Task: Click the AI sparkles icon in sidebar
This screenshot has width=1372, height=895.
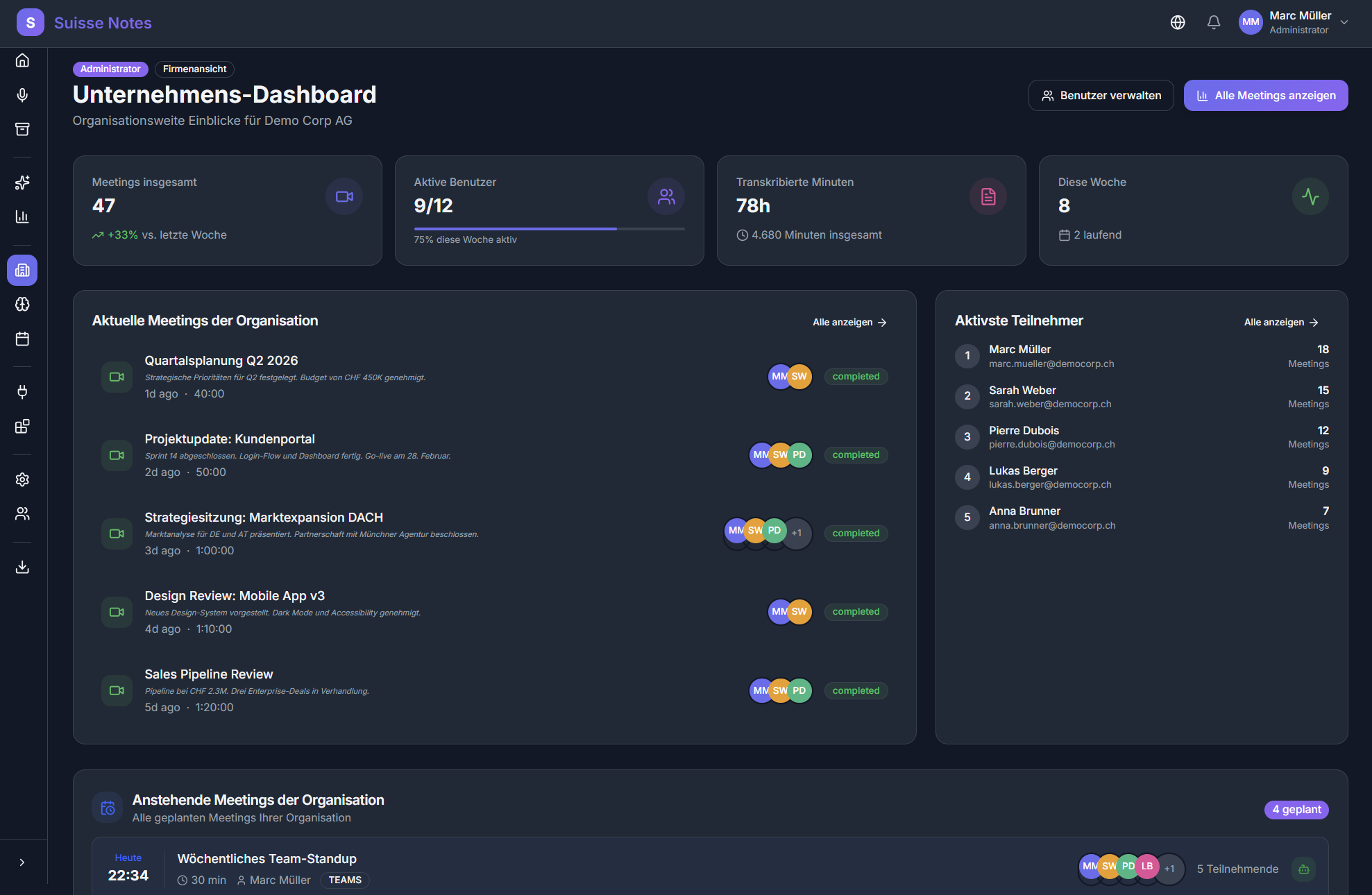Action: 22,183
